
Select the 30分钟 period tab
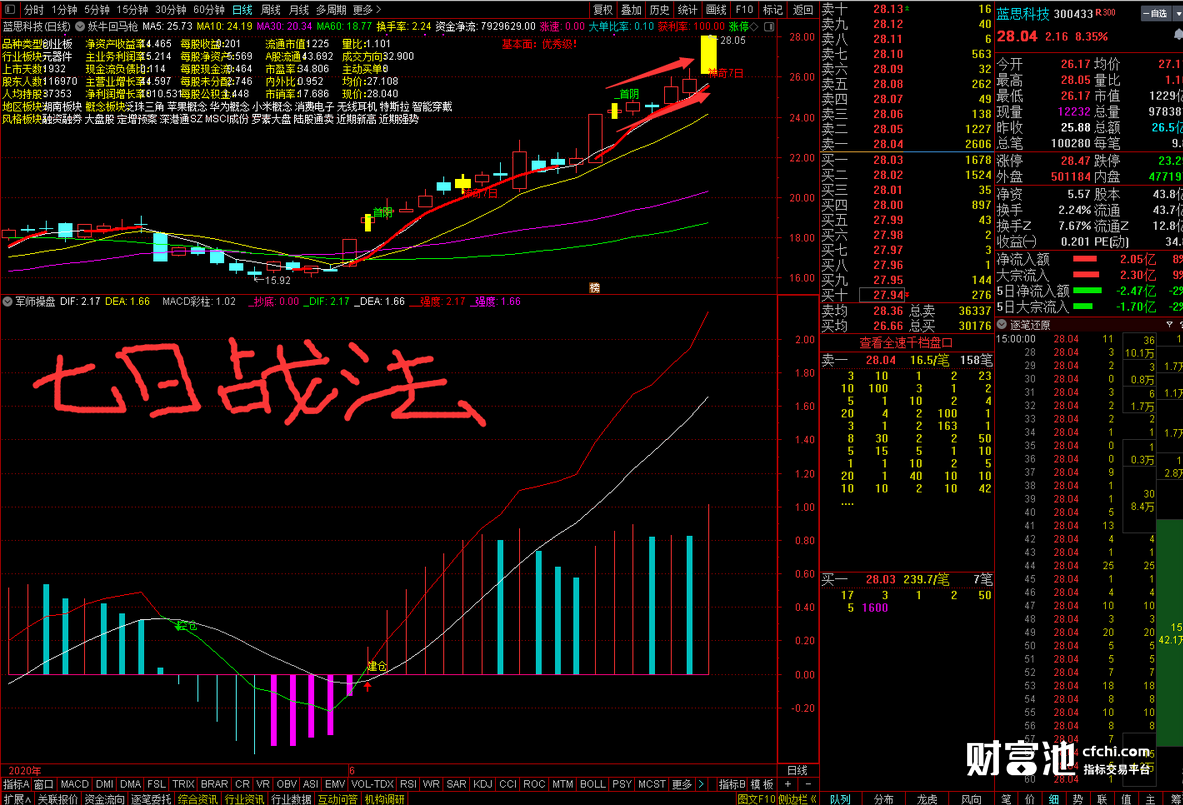coord(171,10)
